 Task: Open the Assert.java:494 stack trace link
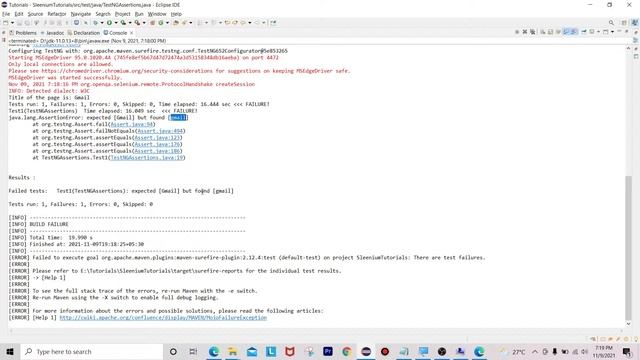(x=160, y=131)
